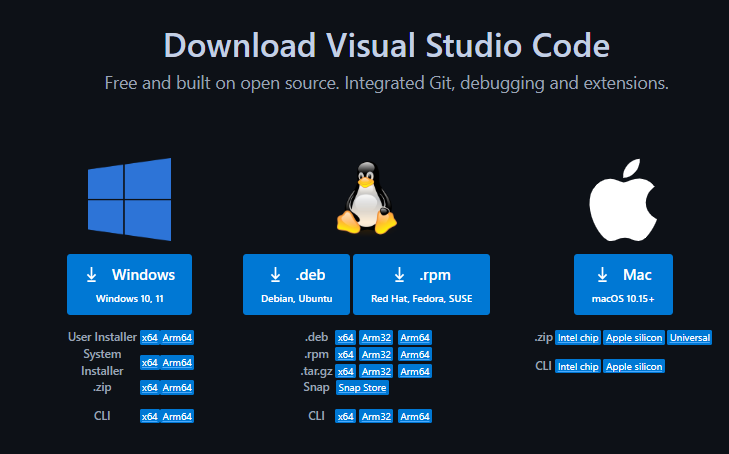This screenshot has width=729, height=454.
Task: Download Mac CLI for Apple silicon
Action: [x=634, y=367]
